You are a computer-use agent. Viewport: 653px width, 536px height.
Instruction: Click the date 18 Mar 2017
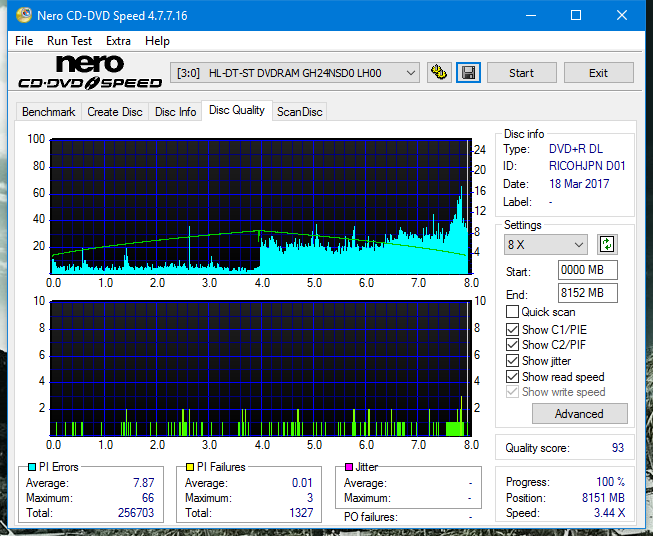(579, 184)
